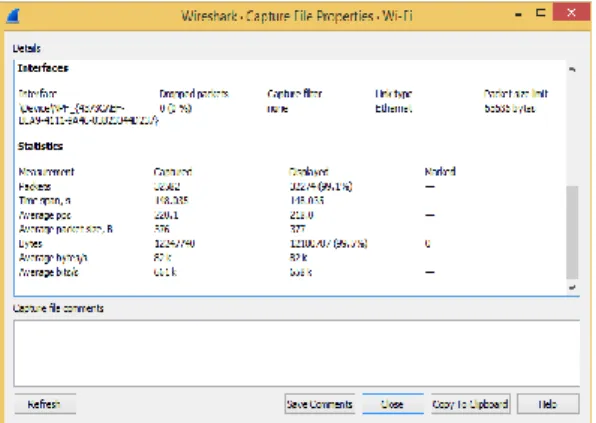Click the Displayed column header
The height and width of the screenshot is (423, 596).
tap(309, 172)
